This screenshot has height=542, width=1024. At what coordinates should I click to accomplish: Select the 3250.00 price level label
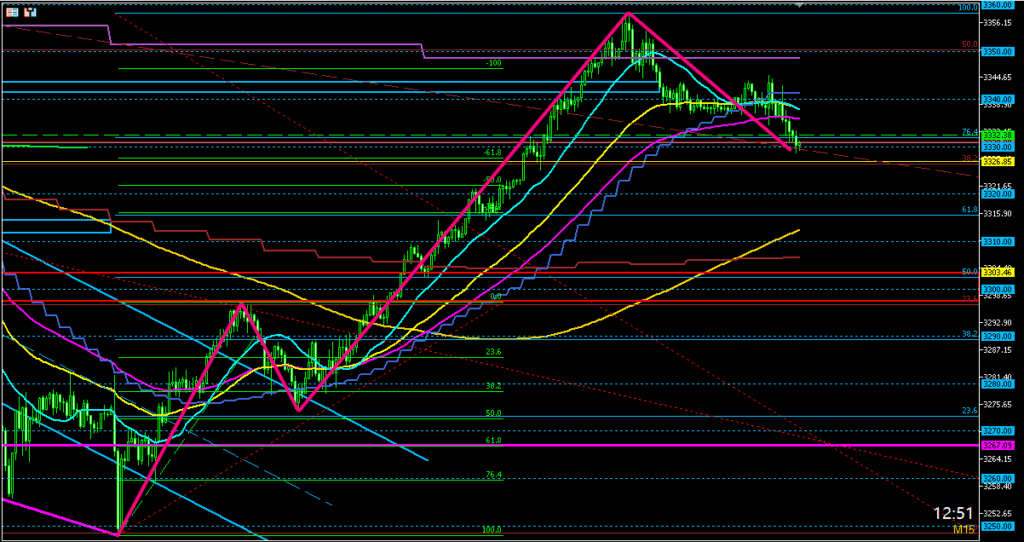[x=998, y=526]
